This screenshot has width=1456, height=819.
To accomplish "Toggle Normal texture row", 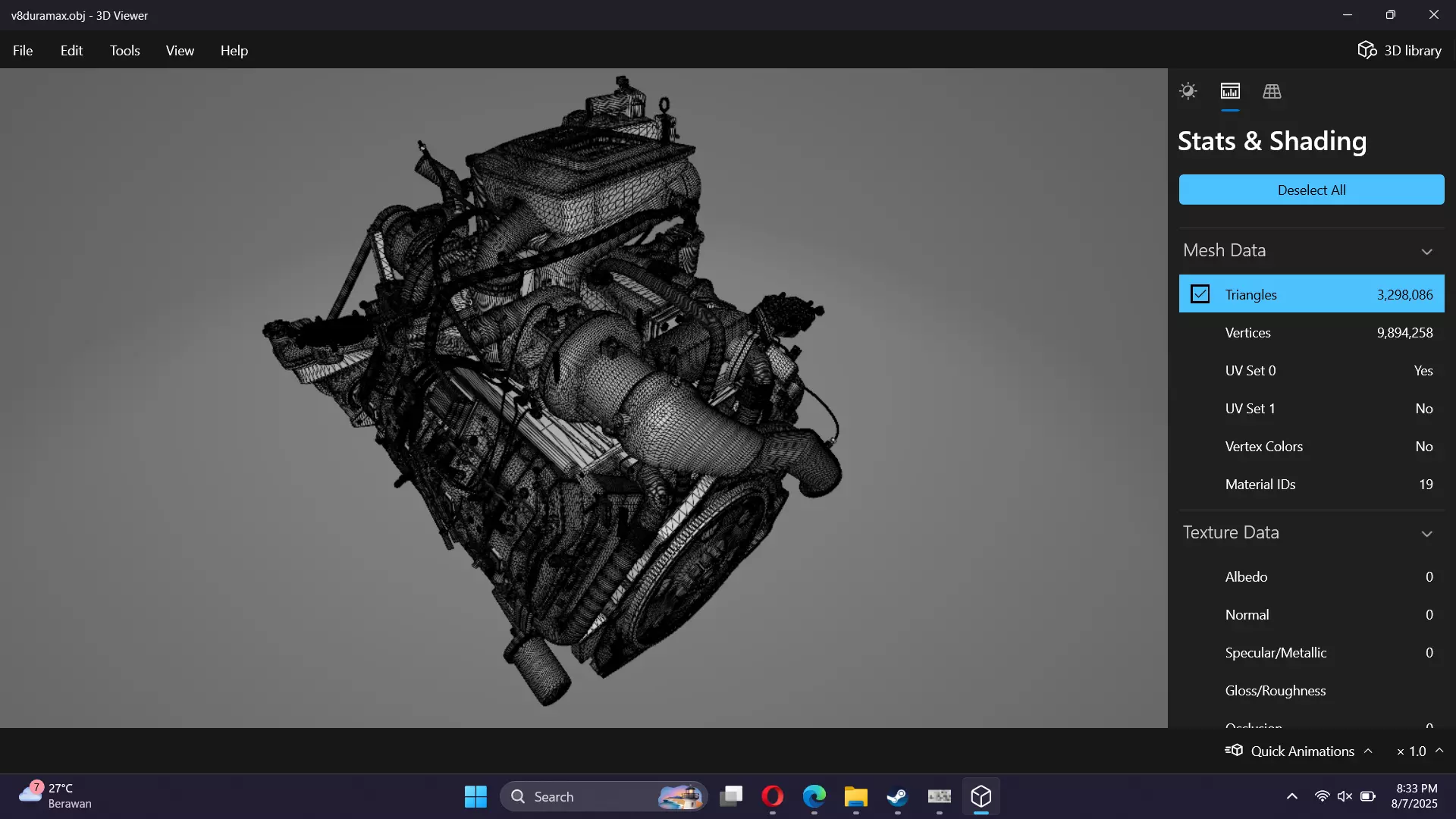I will (x=1311, y=614).
